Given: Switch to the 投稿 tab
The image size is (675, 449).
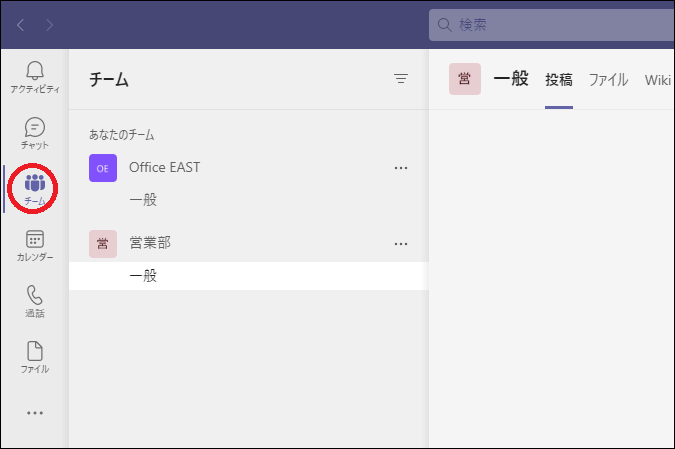Looking at the screenshot, I should click(559, 80).
